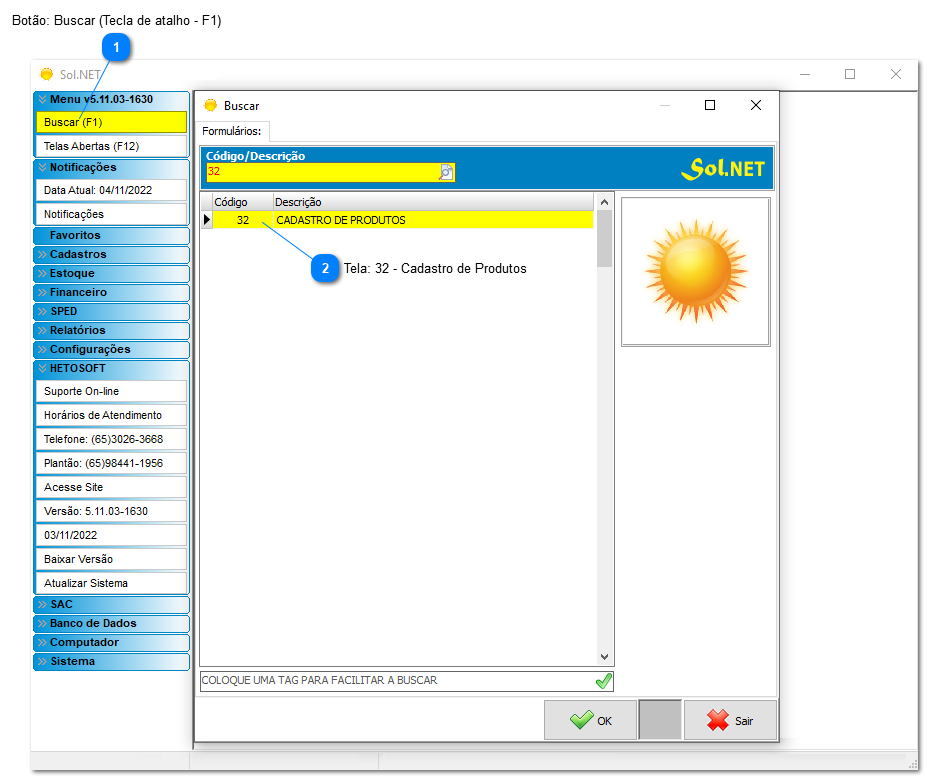Click the tag input field
The height and width of the screenshot is (779, 927).
tap(395, 681)
